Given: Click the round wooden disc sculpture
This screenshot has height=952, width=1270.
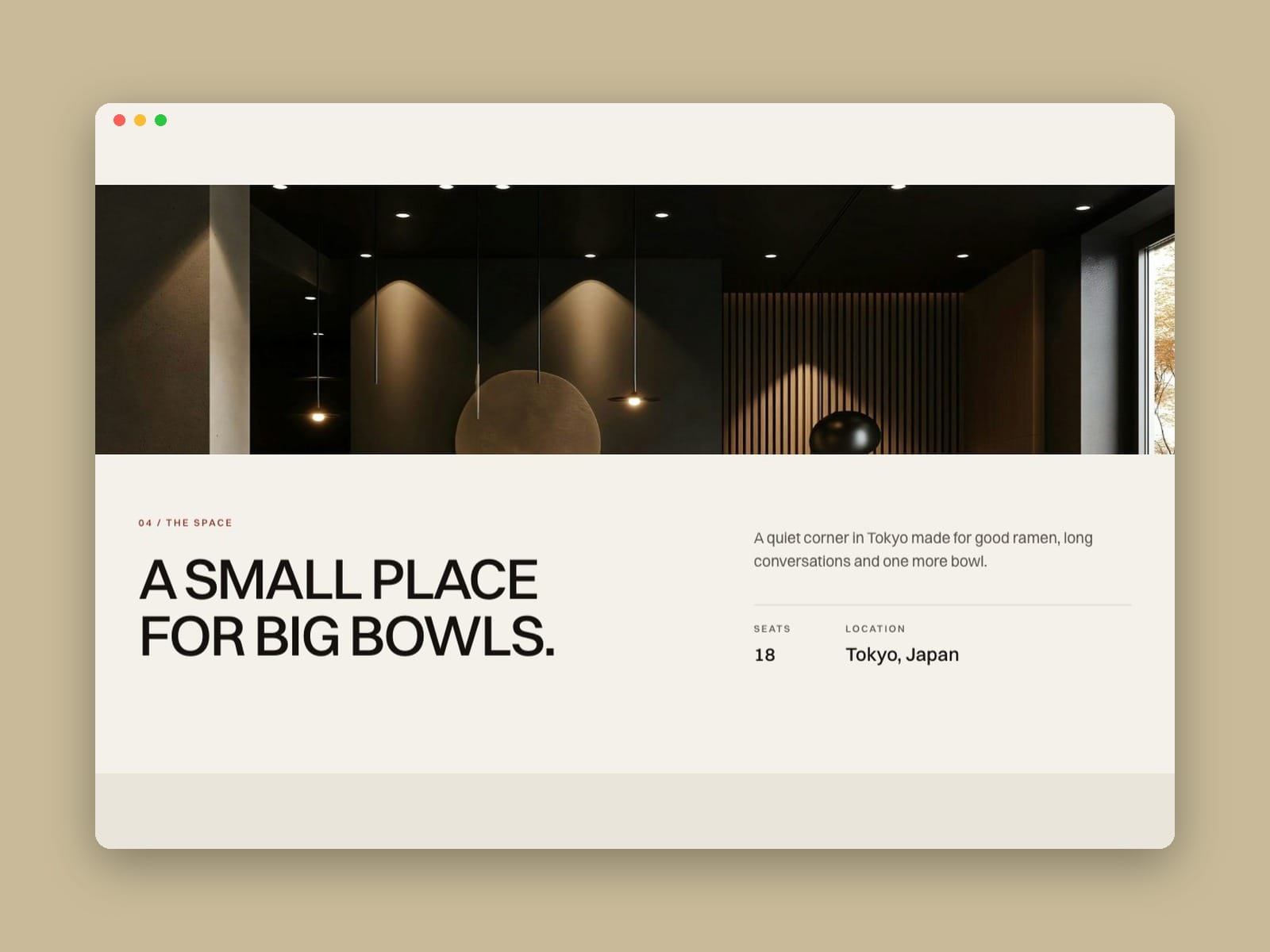Looking at the screenshot, I should tap(528, 414).
